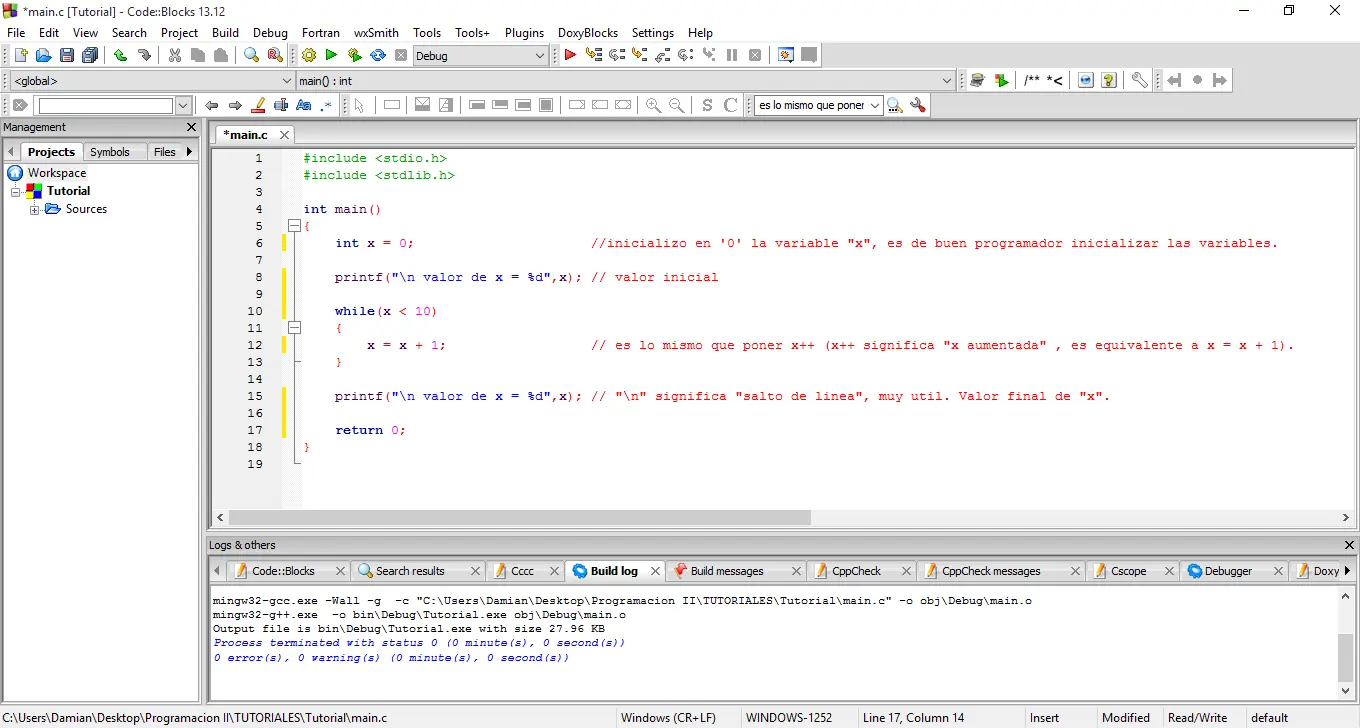Open the Build menu
1360x728 pixels.
click(x=225, y=33)
